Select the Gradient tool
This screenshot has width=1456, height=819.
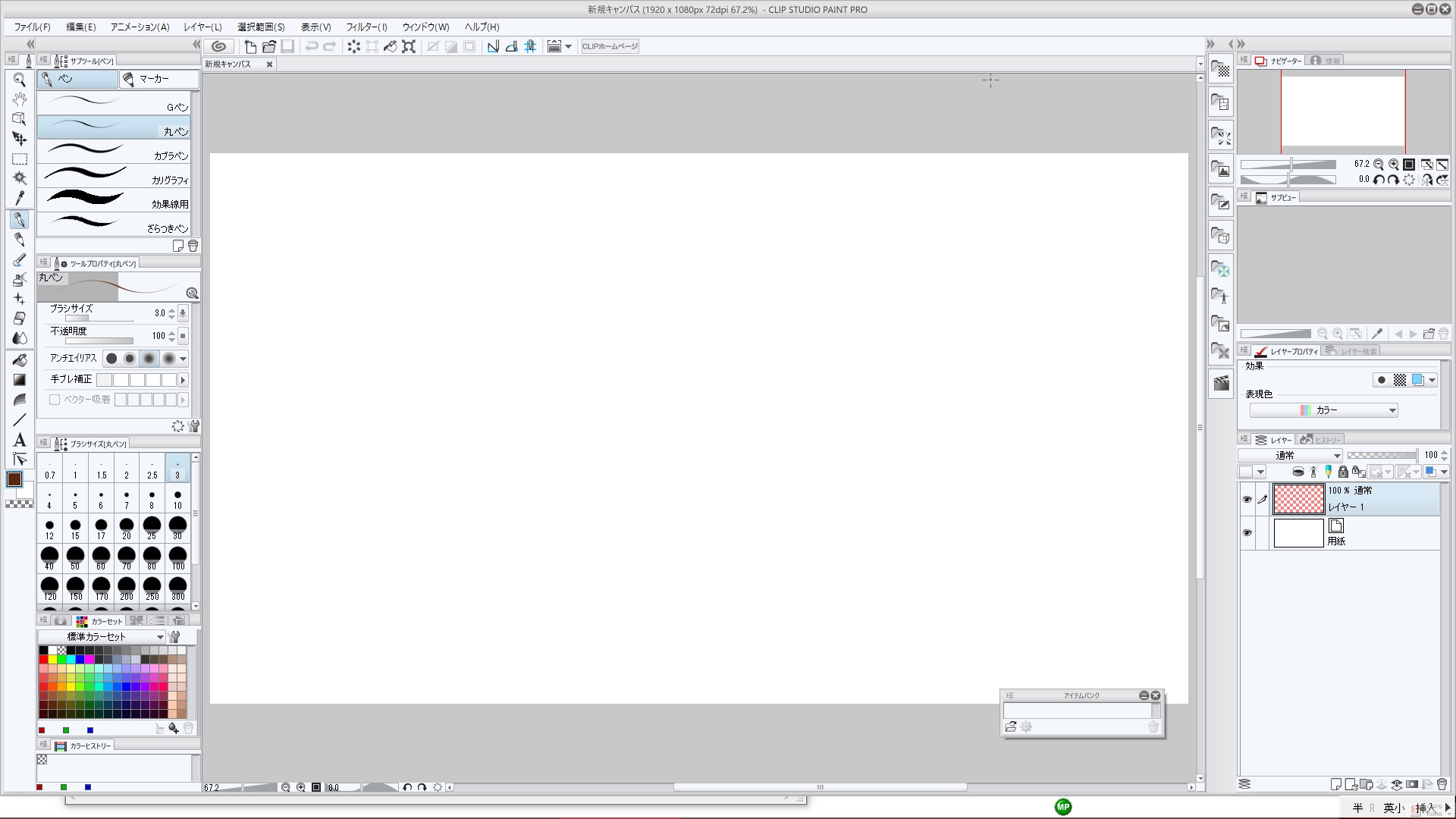[20, 380]
